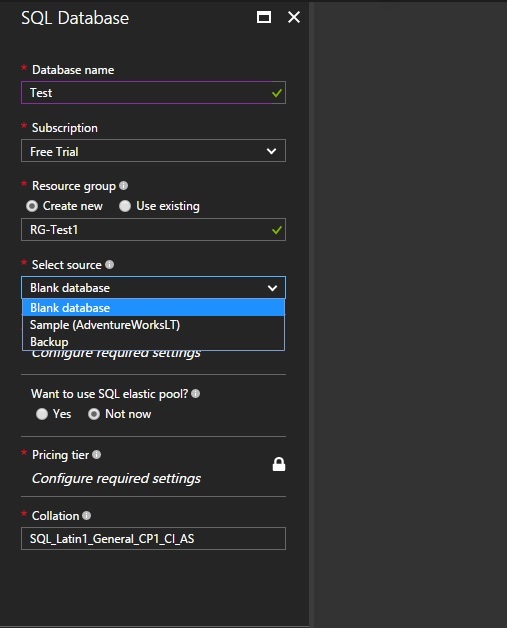Viewport: 507px width, 628px height.
Task: Click the SQL Database blade title
Action: pos(75,18)
